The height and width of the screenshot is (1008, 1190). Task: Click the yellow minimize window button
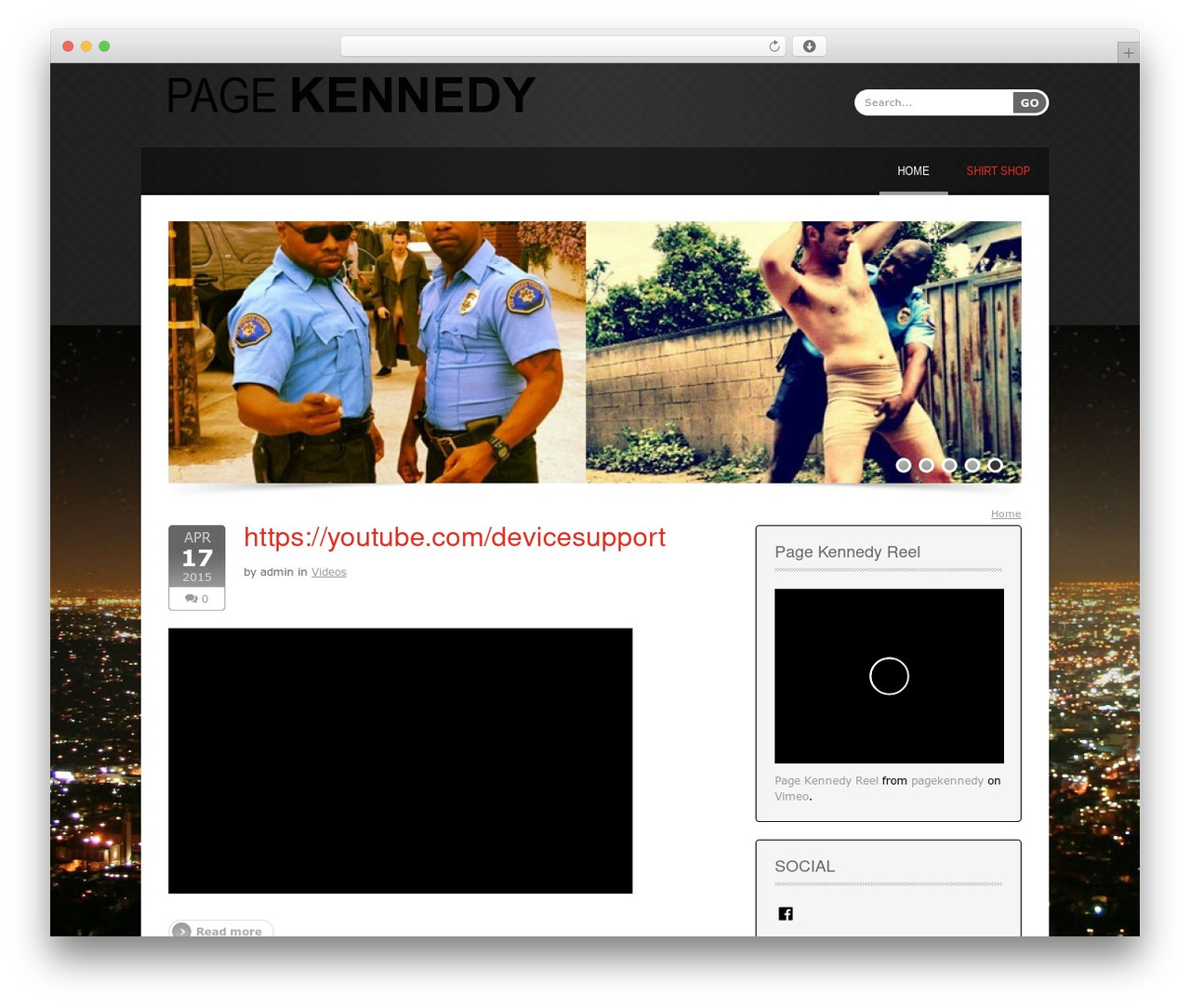[86, 46]
